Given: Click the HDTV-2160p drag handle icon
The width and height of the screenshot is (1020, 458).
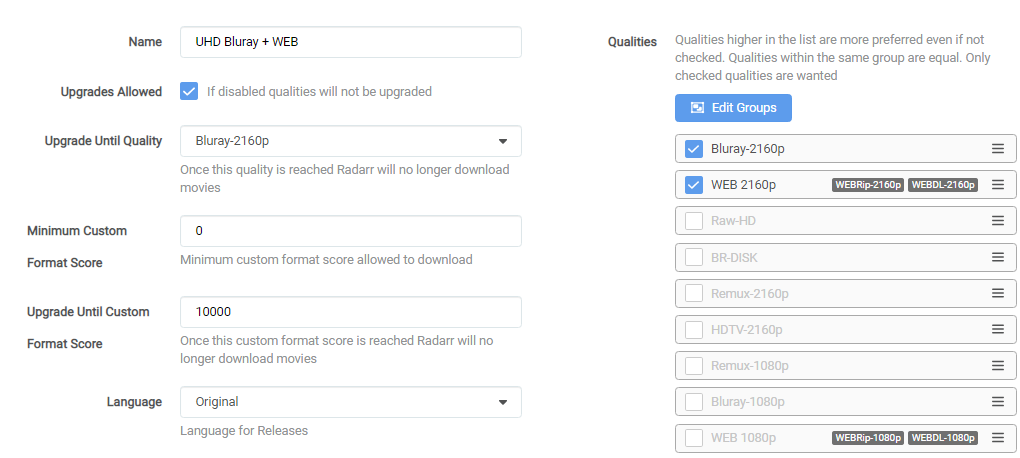Looking at the screenshot, I should (x=997, y=329).
